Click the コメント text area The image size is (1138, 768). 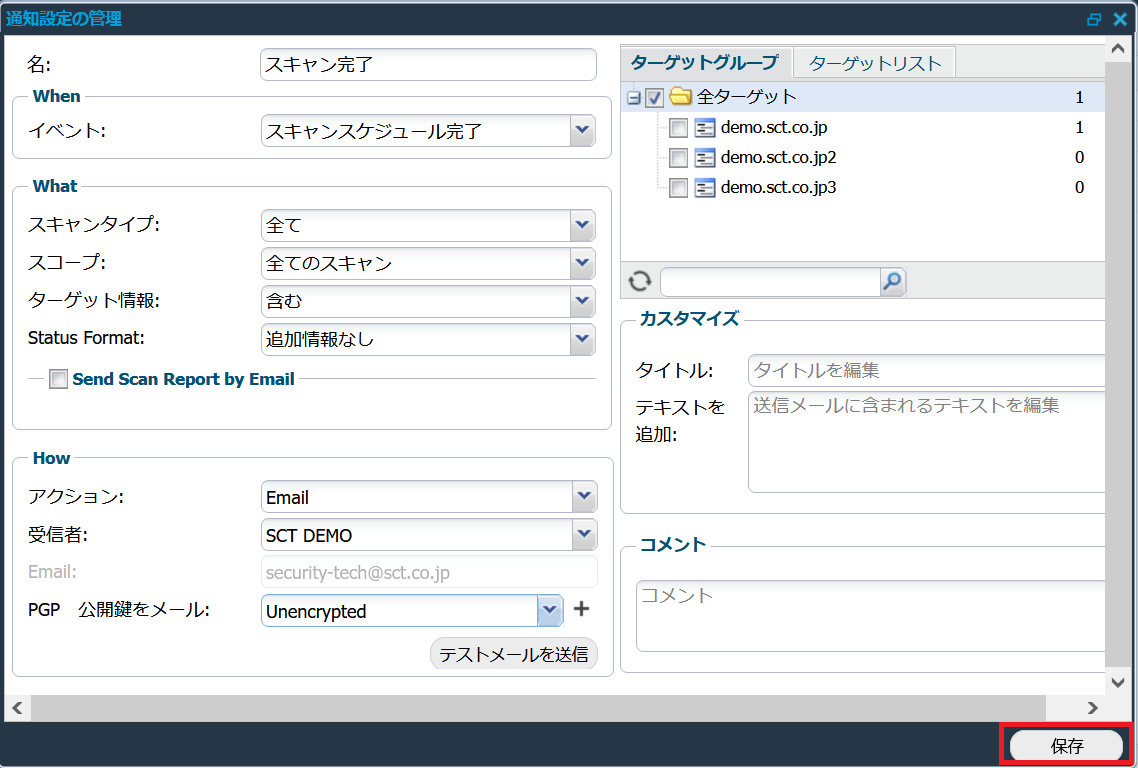[871, 616]
